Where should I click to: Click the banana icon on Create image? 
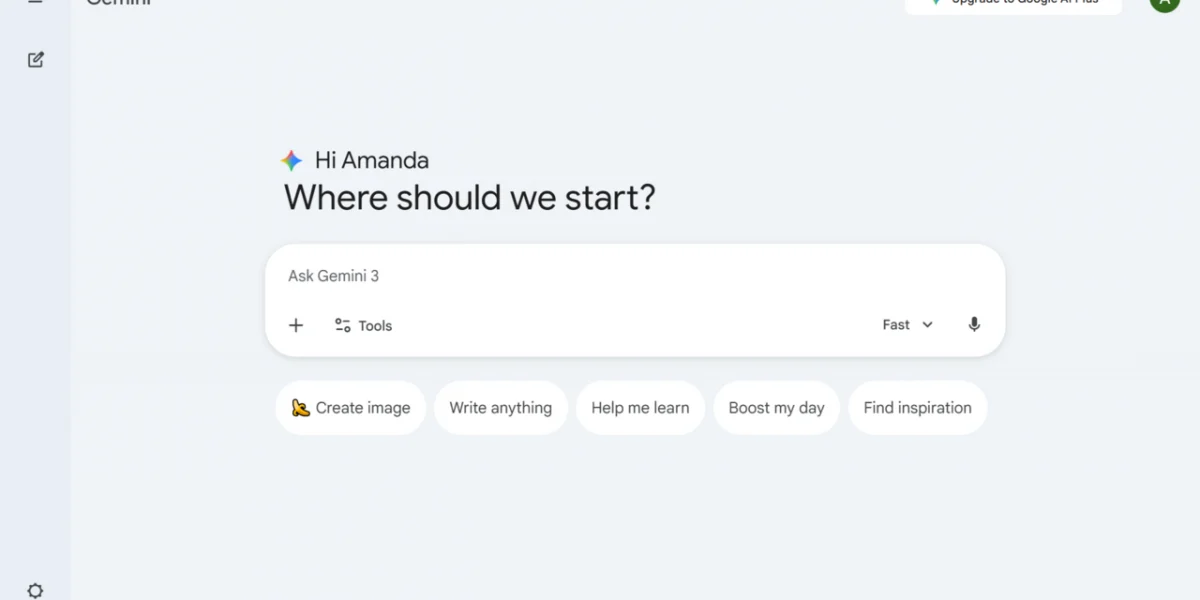pyautogui.click(x=300, y=408)
